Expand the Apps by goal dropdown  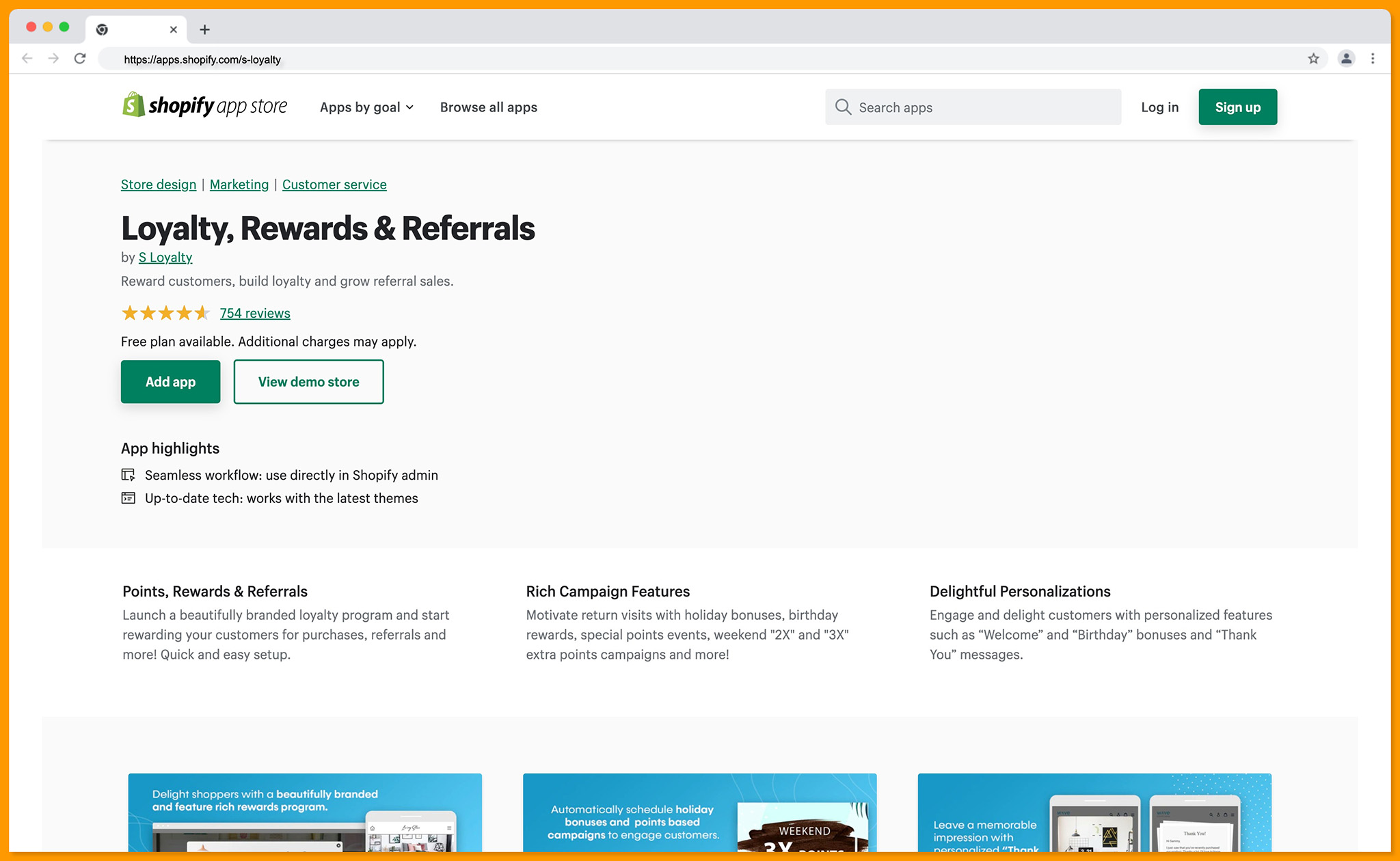click(366, 107)
